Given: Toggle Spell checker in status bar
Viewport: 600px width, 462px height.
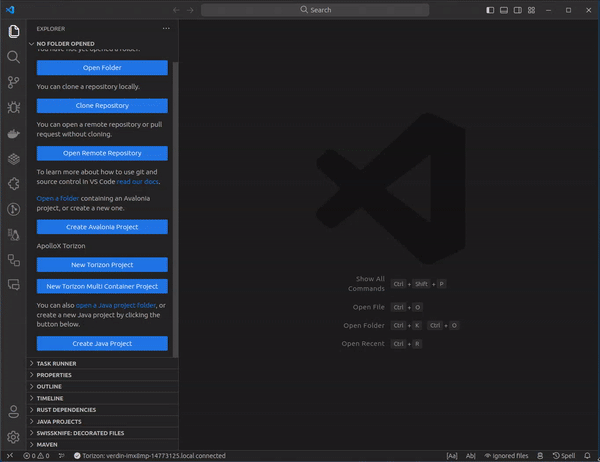Looking at the screenshot, I should pyautogui.click(x=564, y=455).
